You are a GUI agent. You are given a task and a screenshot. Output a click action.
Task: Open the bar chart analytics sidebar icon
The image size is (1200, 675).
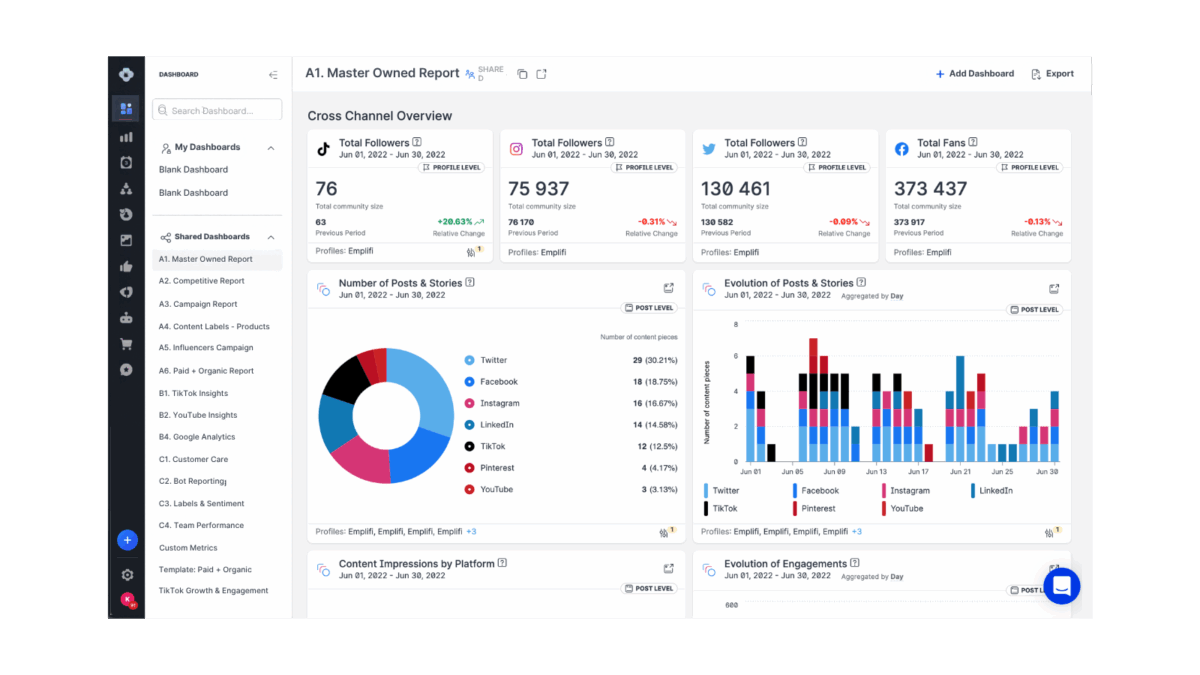pos(127,137)
